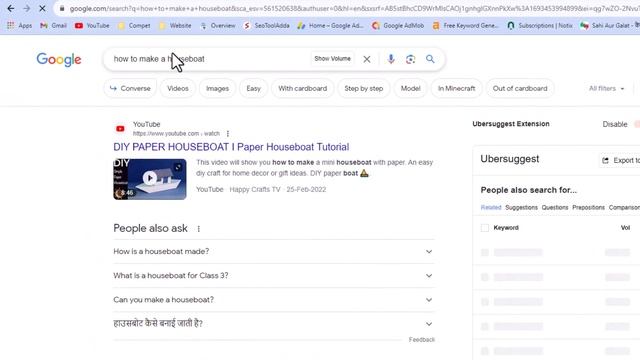Toggle the Ubersuggest Extension Disable switch
The height and width of the screenshot is (360, 640).
click(637, 124)
